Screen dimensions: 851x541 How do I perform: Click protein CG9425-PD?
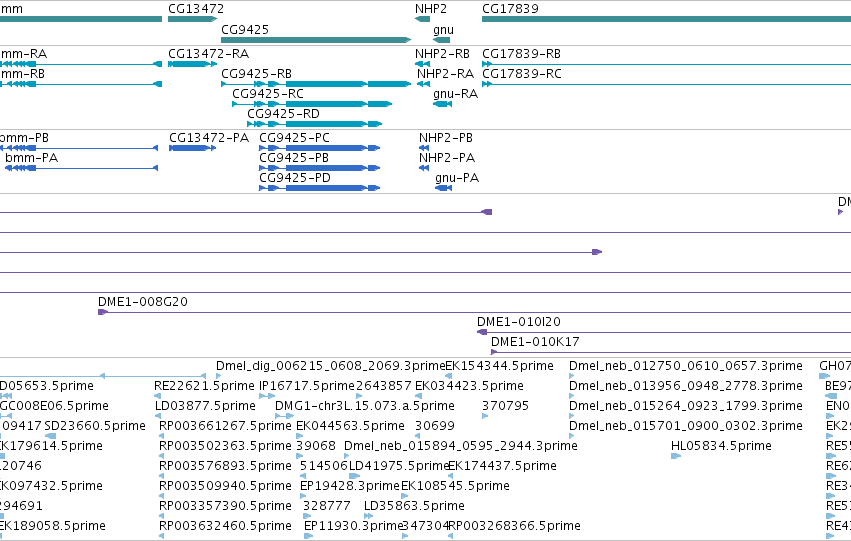(x=320, y=188)
